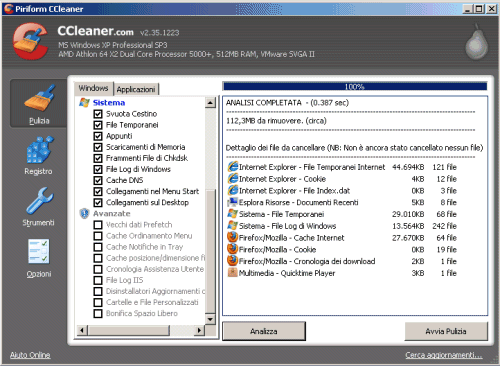Click horizontal scrollbar left arrow
Screen dimensions: 500x366
[82, 330]
